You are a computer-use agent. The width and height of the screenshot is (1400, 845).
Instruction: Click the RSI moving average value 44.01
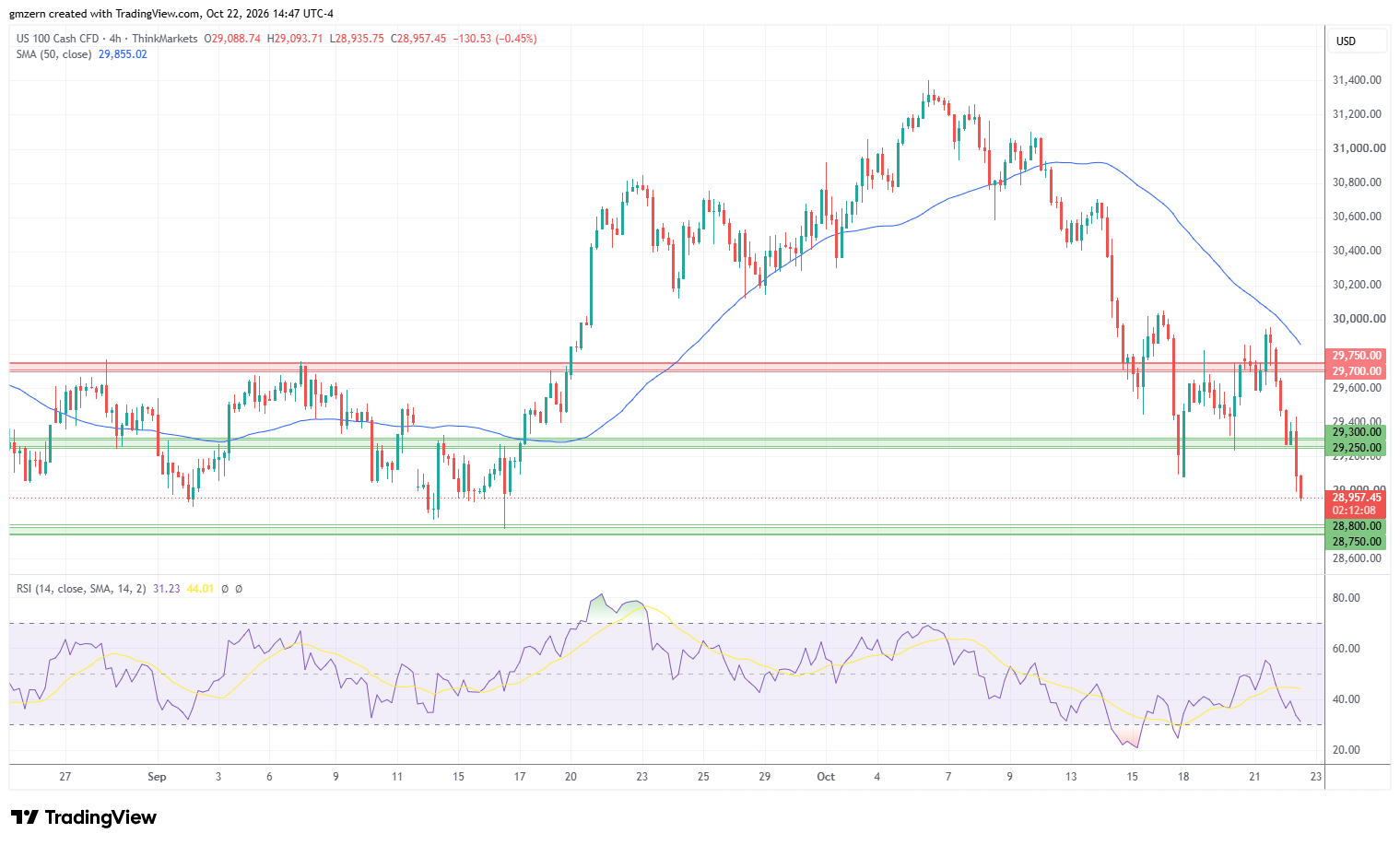[x=200, y=589]
